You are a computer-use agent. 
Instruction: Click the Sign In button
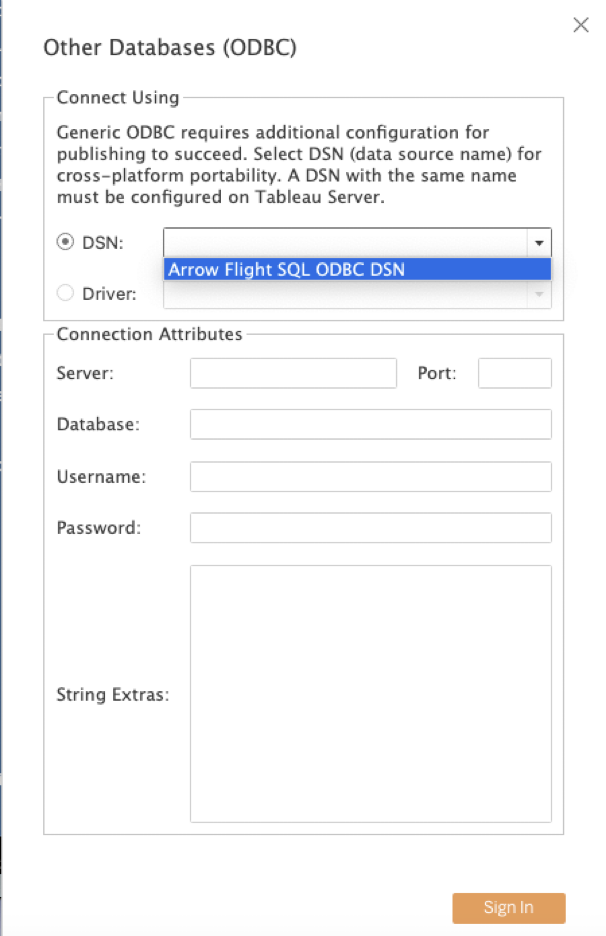(x=509, y=908)
